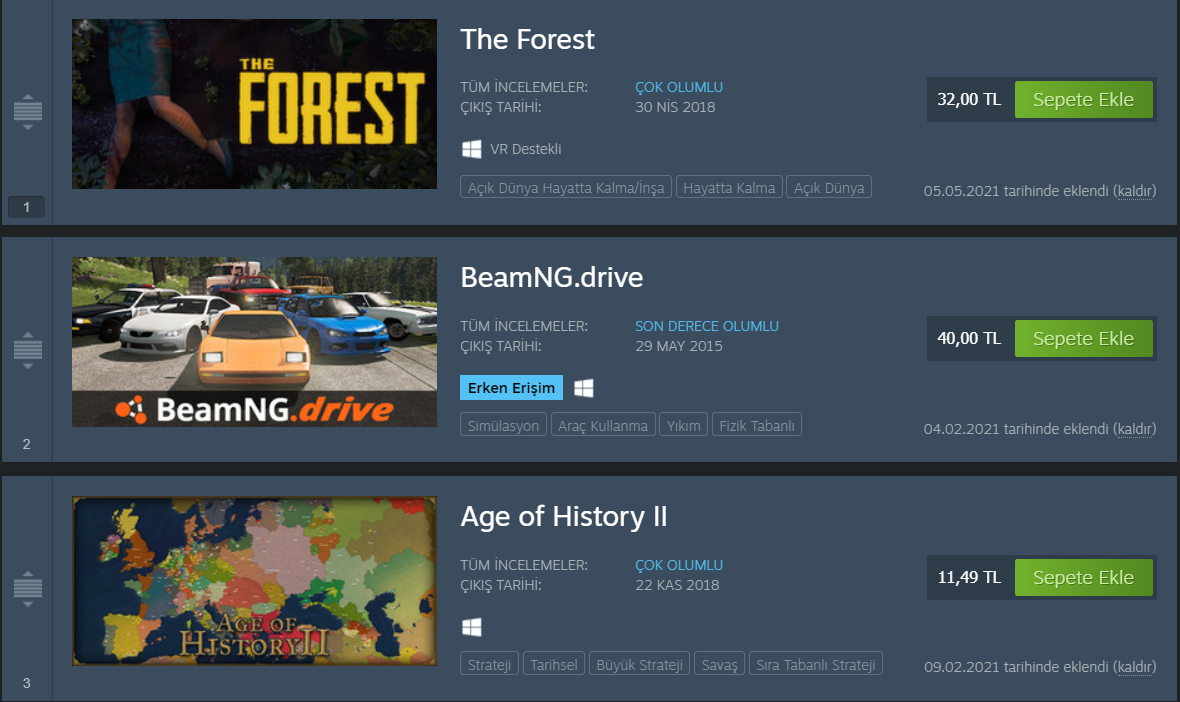This screenshot has width=1180, height=702.
Task: Add Age of History II to cart
Action: 1083,578
